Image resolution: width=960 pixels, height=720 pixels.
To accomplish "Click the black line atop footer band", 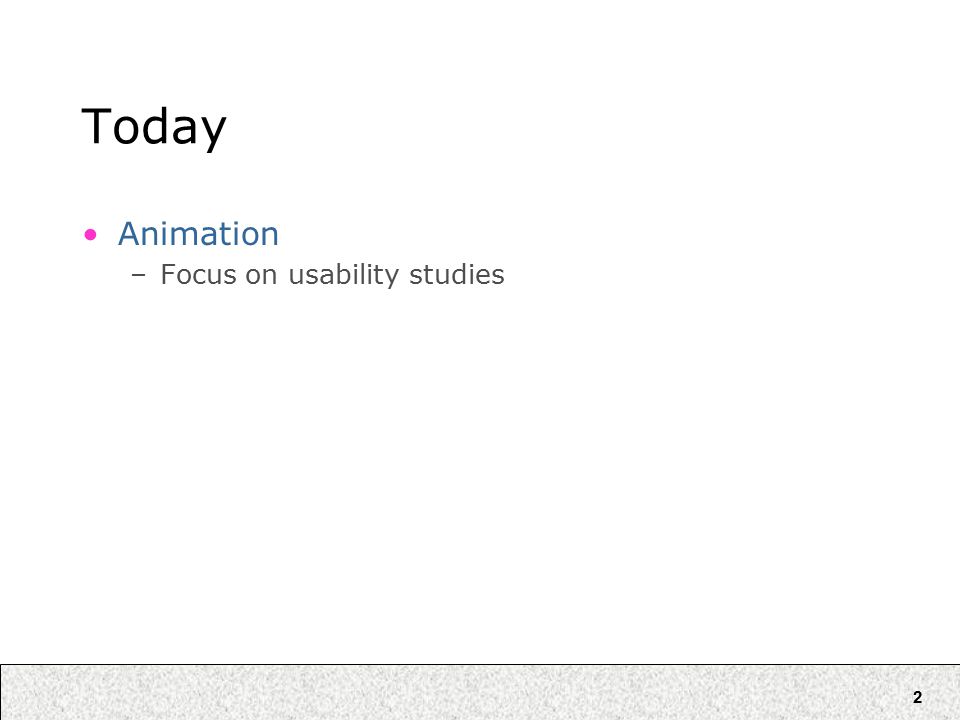I will 480,664.
